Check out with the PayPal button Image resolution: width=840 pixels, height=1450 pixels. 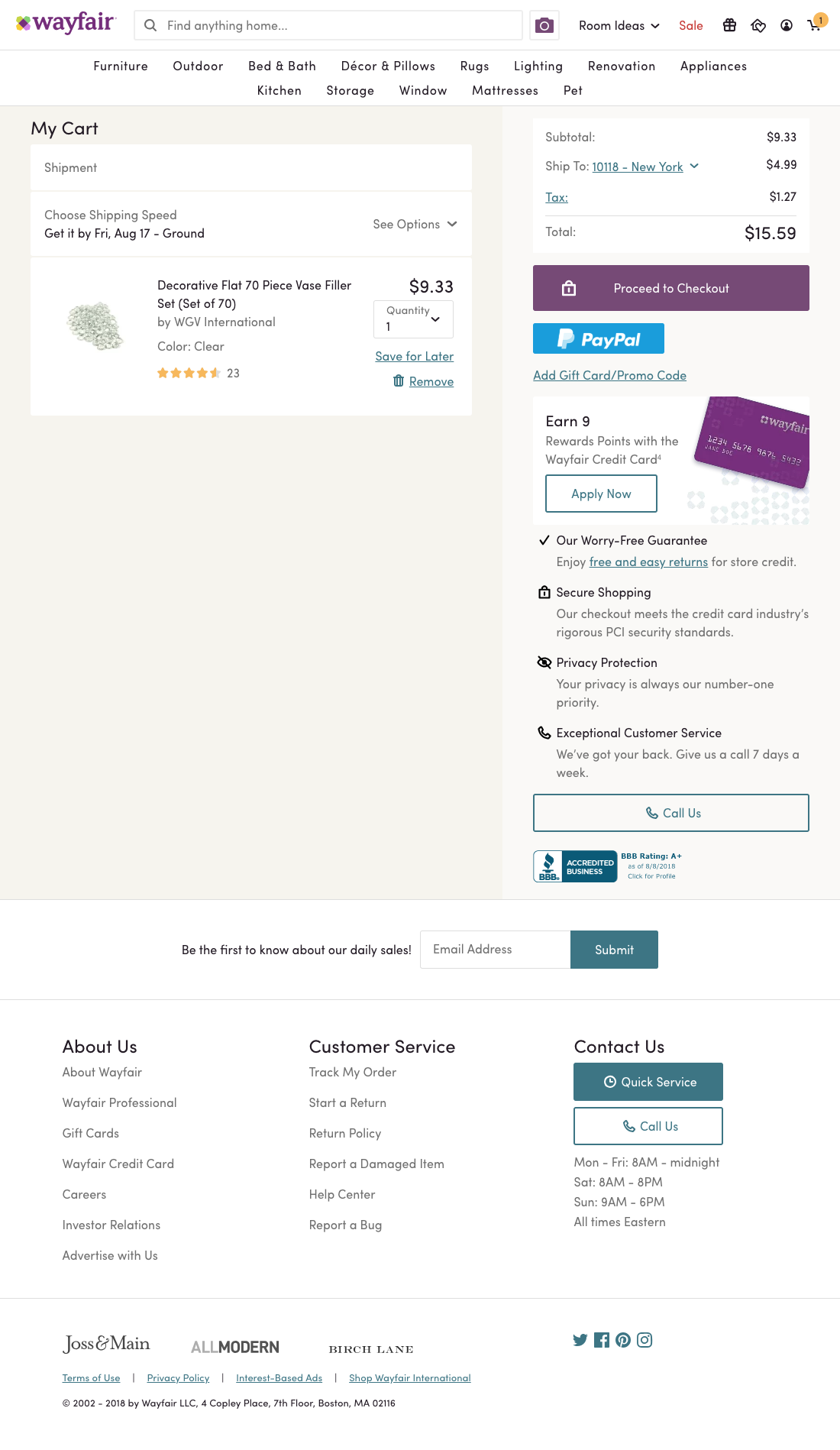599,338
